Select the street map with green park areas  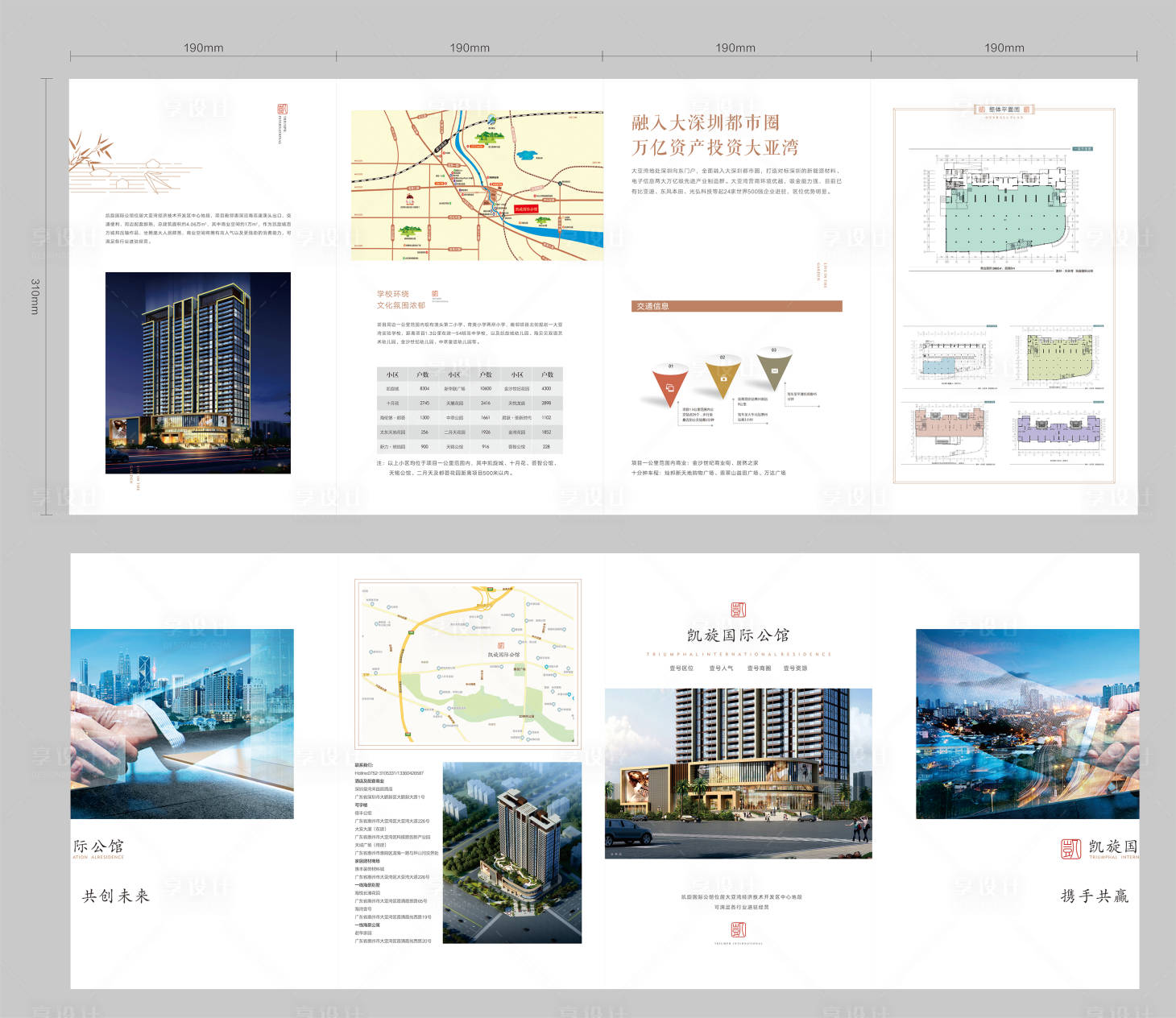468,665
